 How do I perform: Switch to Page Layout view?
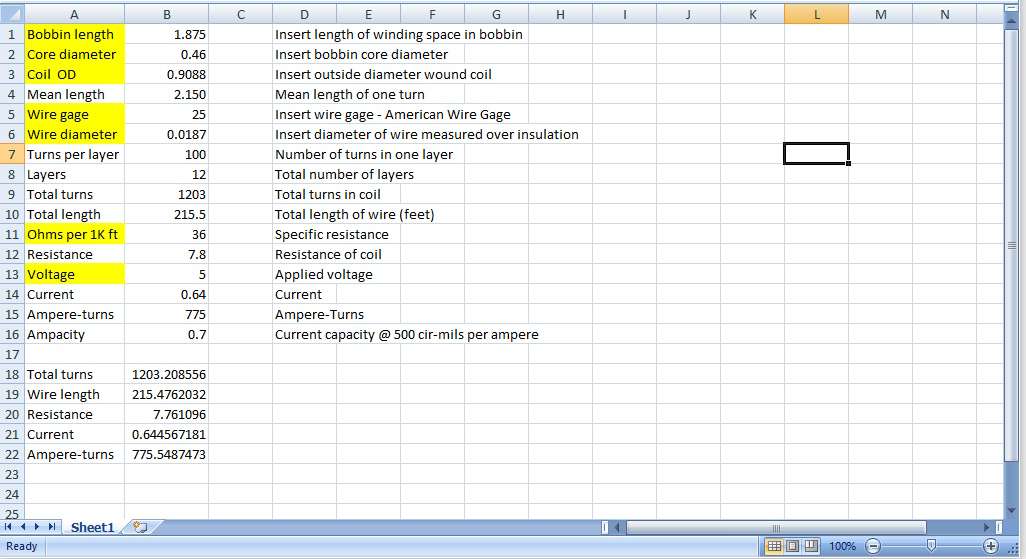pos(792,546)
